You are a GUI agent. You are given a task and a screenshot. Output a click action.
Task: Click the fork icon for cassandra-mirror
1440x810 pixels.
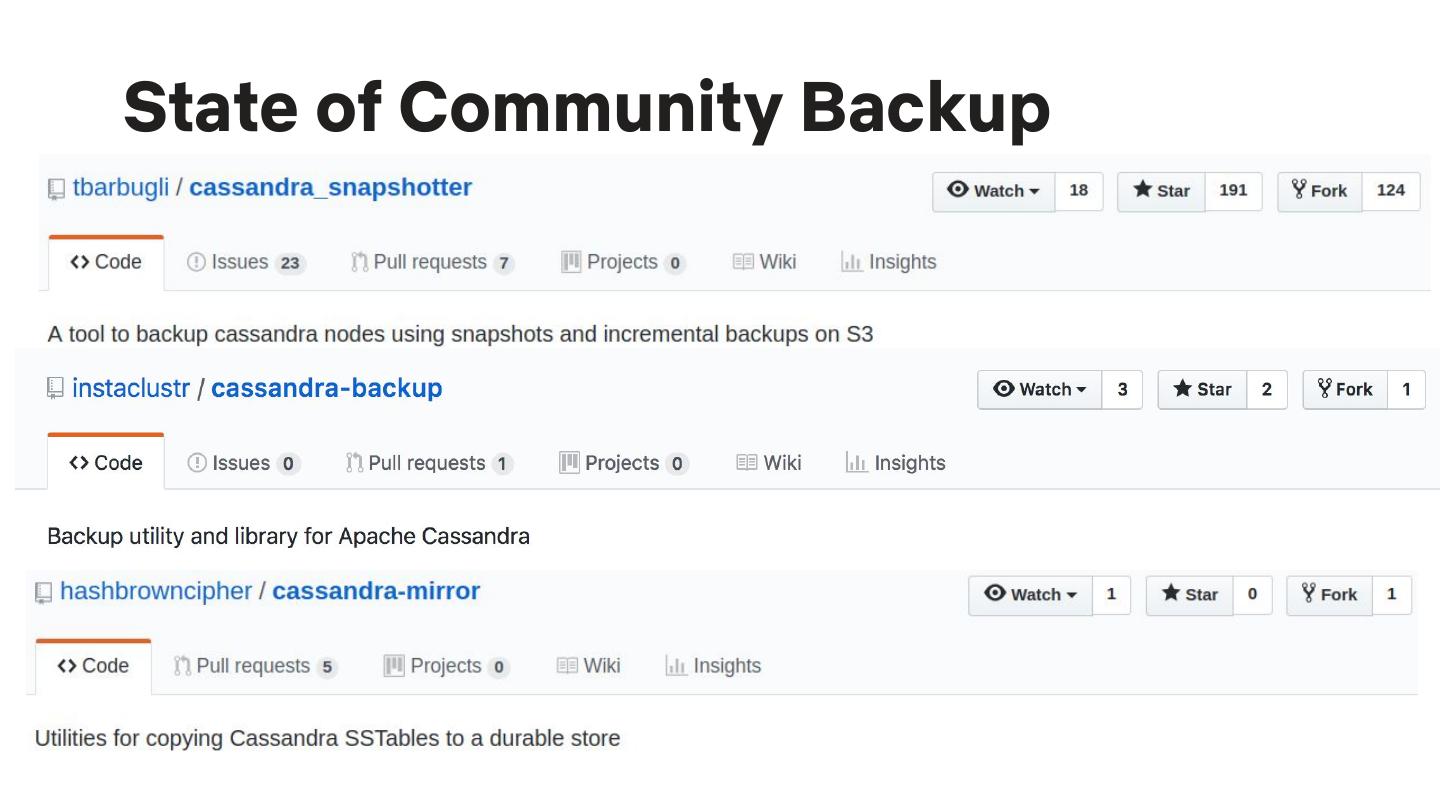click(1308, 593)
